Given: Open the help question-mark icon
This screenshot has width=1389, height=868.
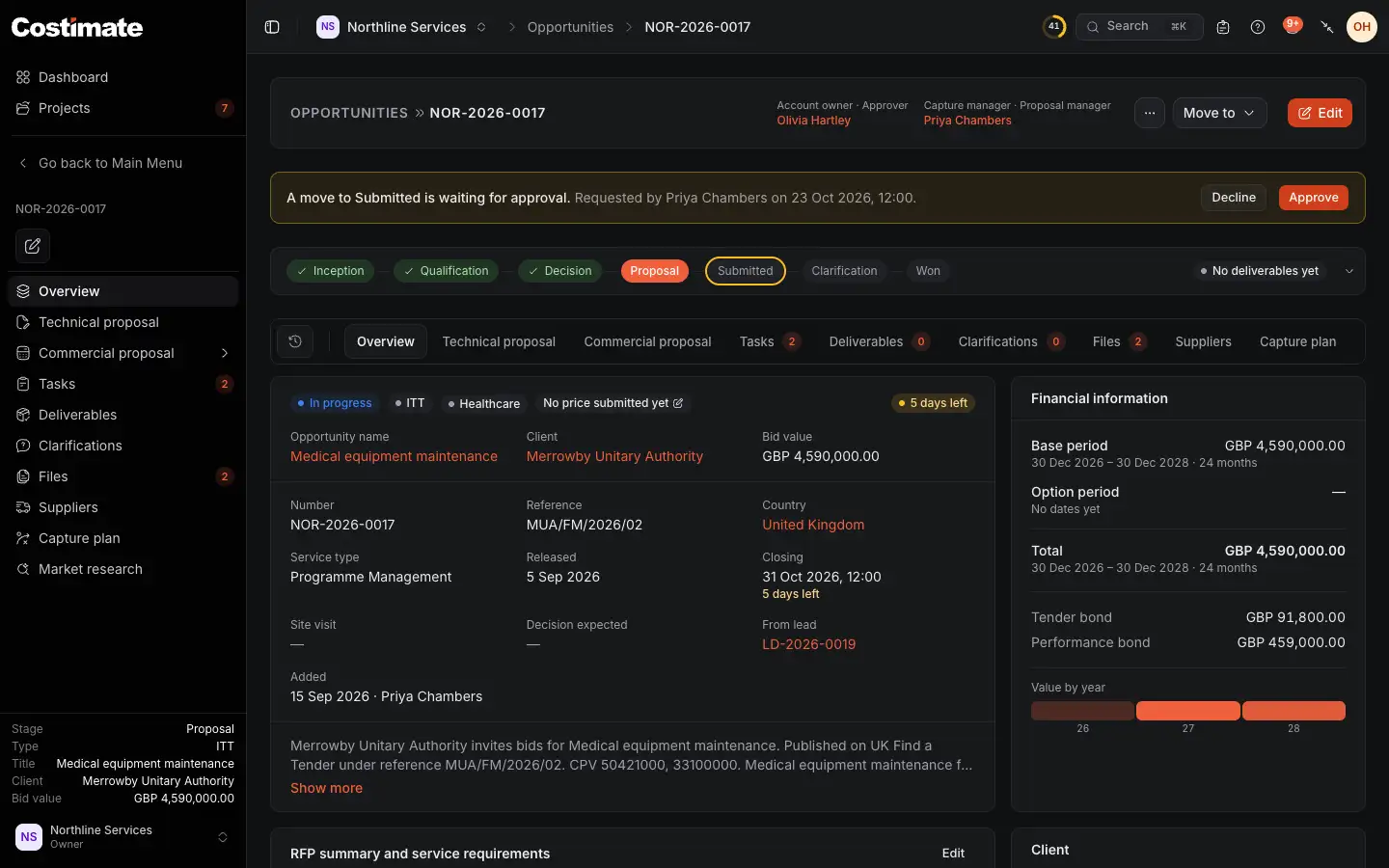Looking at the screenshot, I should pos(1258,27).
